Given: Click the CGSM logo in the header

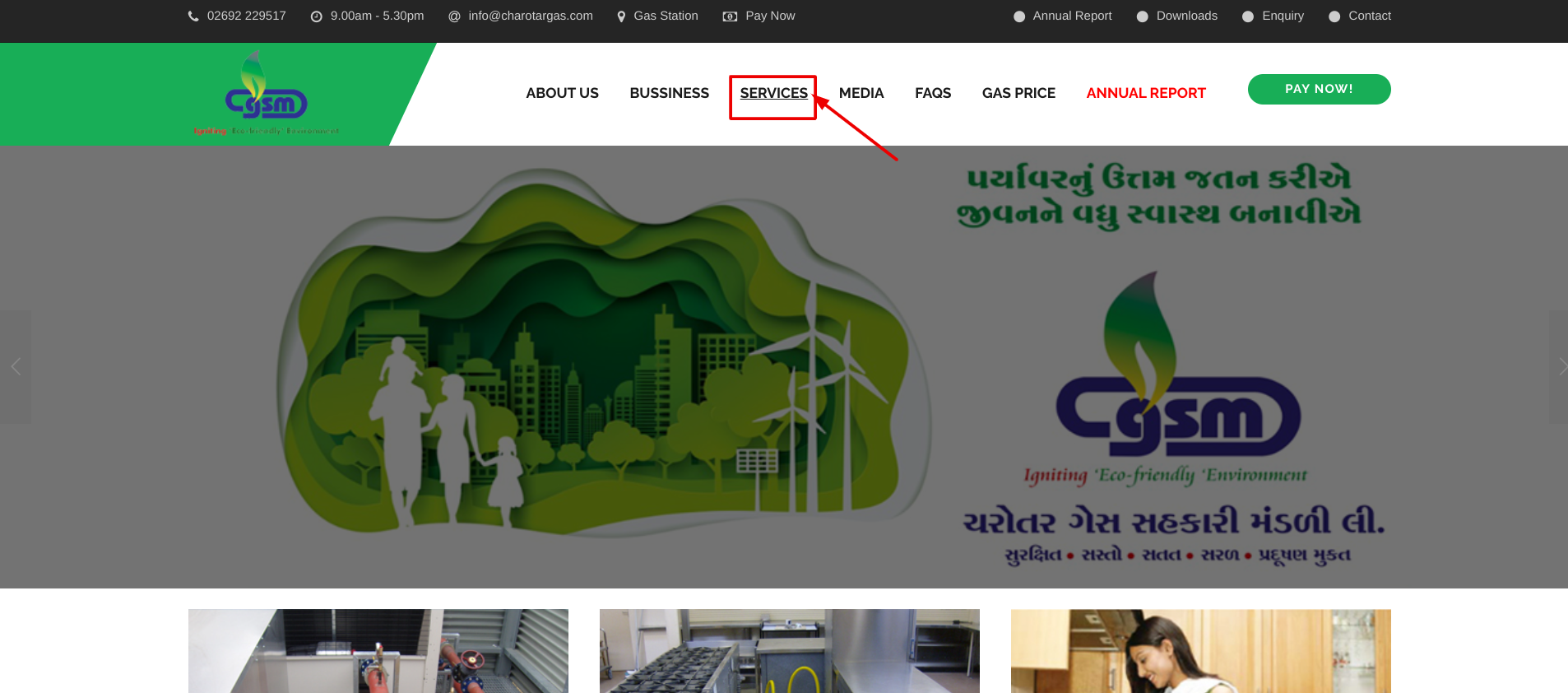Looking at the screenshot, I should (x=266, y=93).
